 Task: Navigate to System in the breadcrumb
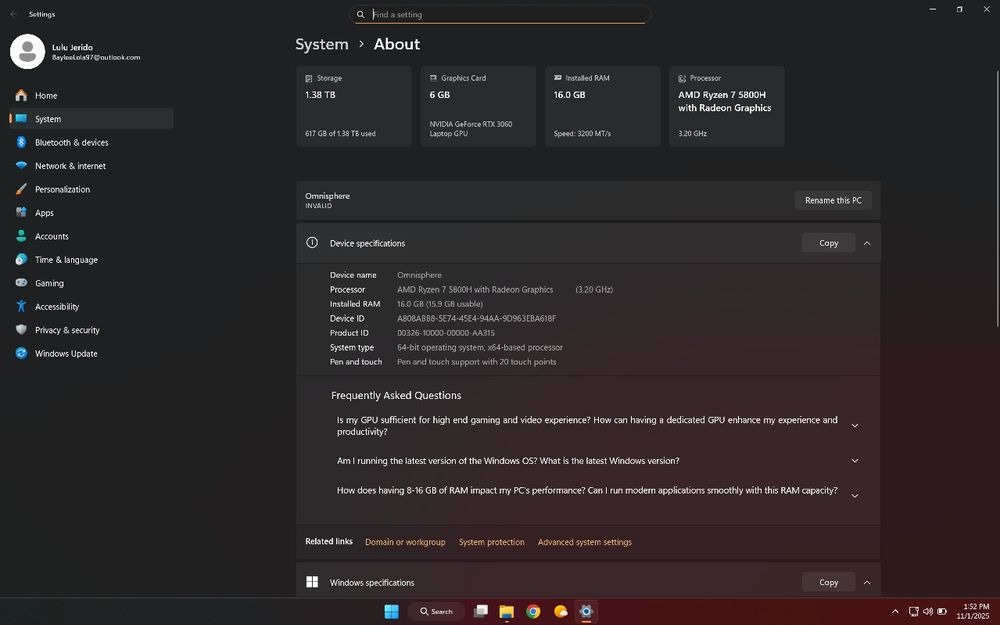tap(321, 44)
